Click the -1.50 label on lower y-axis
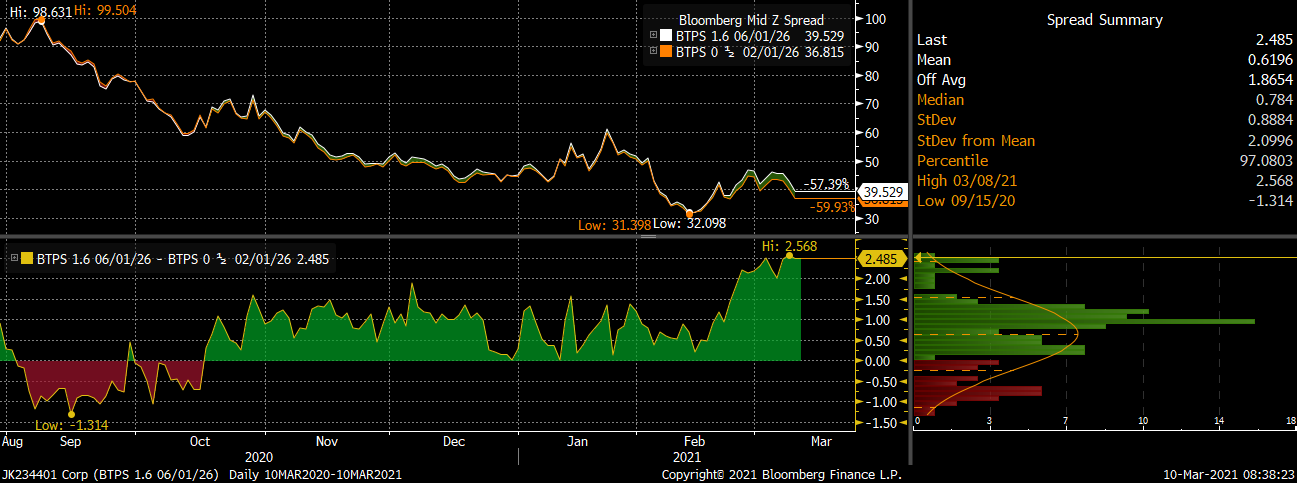 tap(876, 423)
